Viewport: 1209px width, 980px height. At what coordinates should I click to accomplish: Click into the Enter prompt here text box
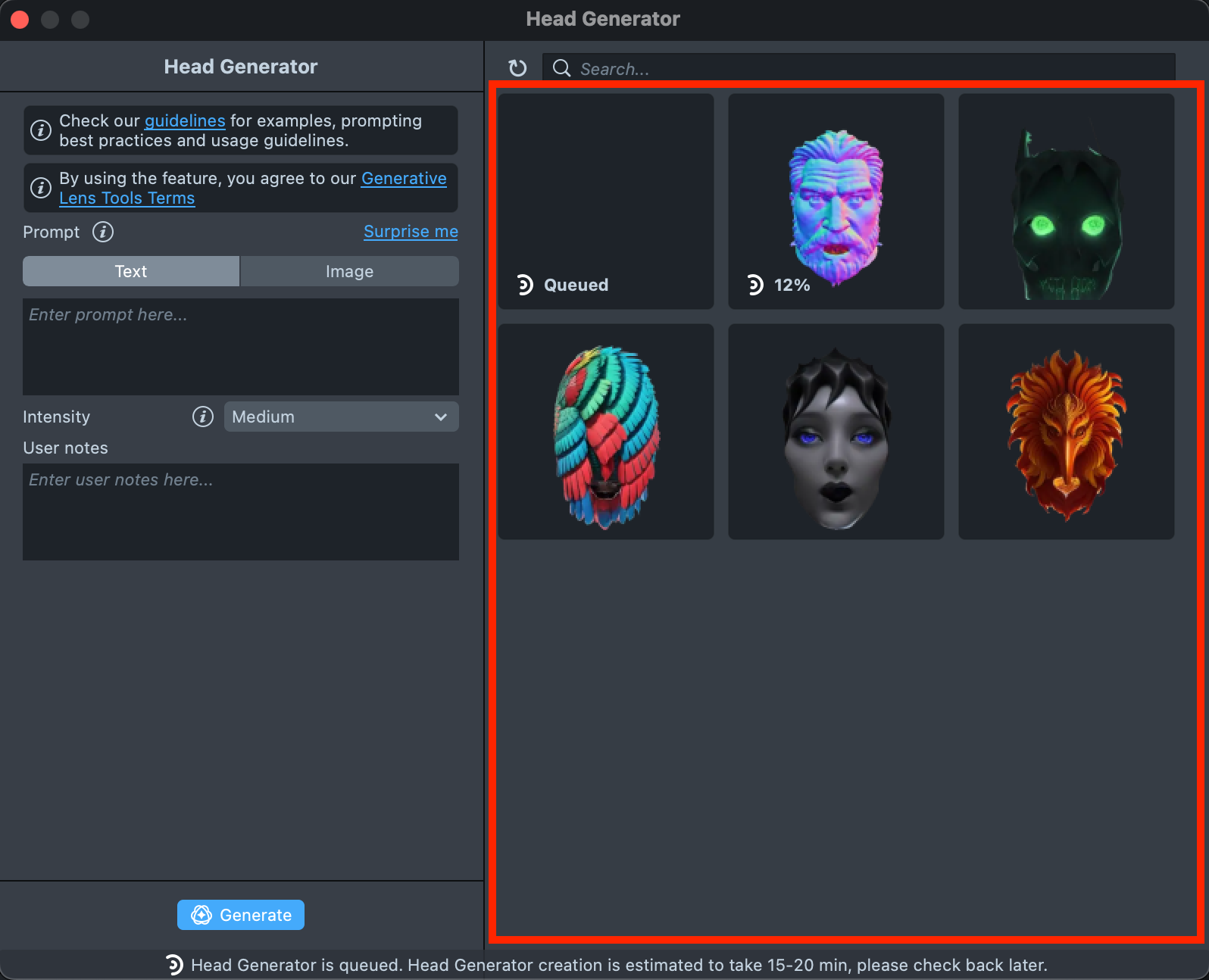(x=240, y=347)
